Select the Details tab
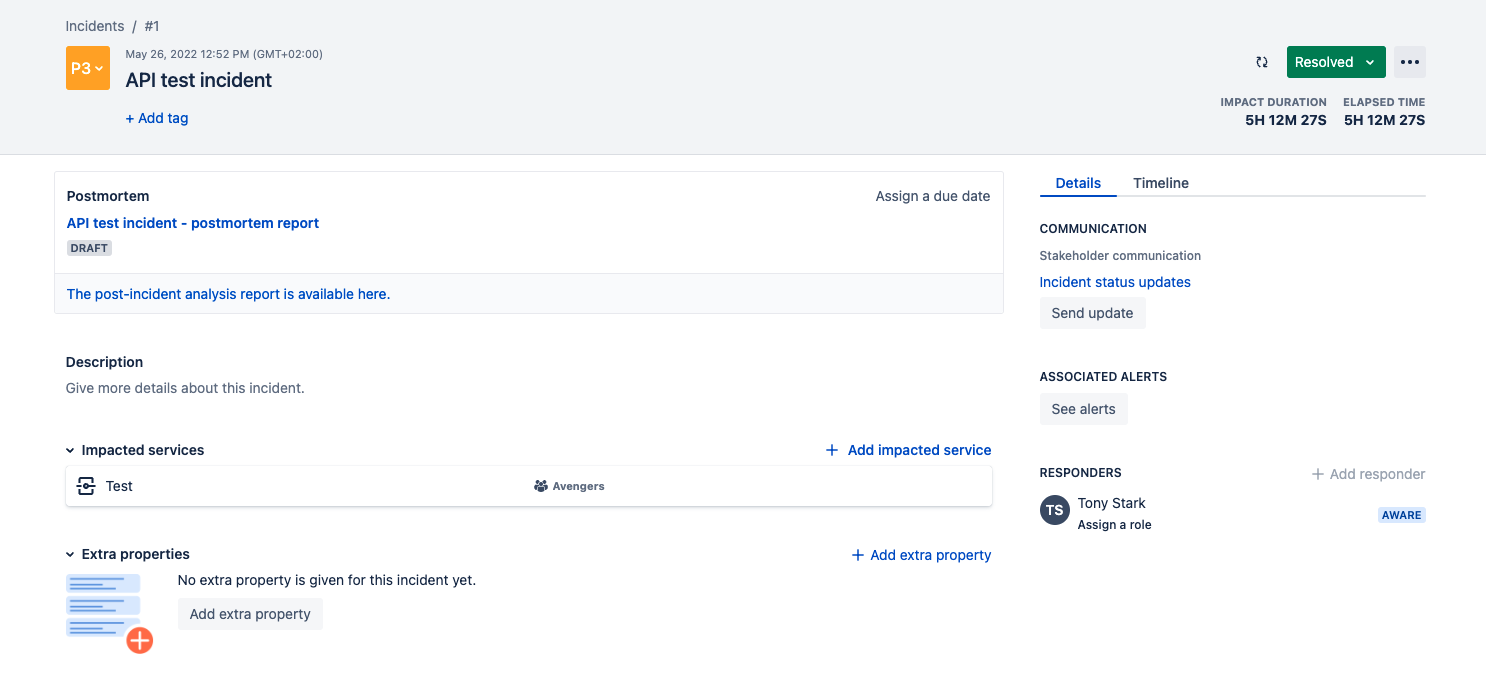The image size is (1486, 680). (x=1078, y=183)
